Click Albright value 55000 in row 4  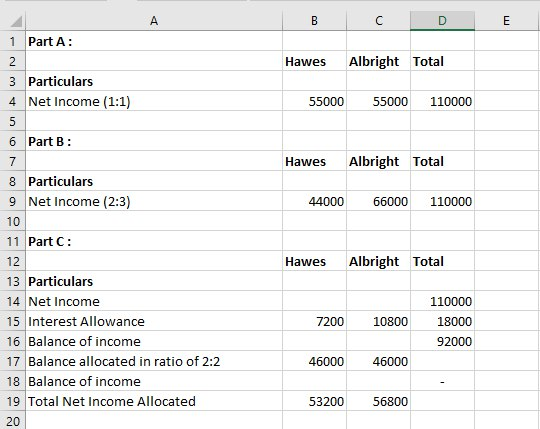tap(378, 101)
